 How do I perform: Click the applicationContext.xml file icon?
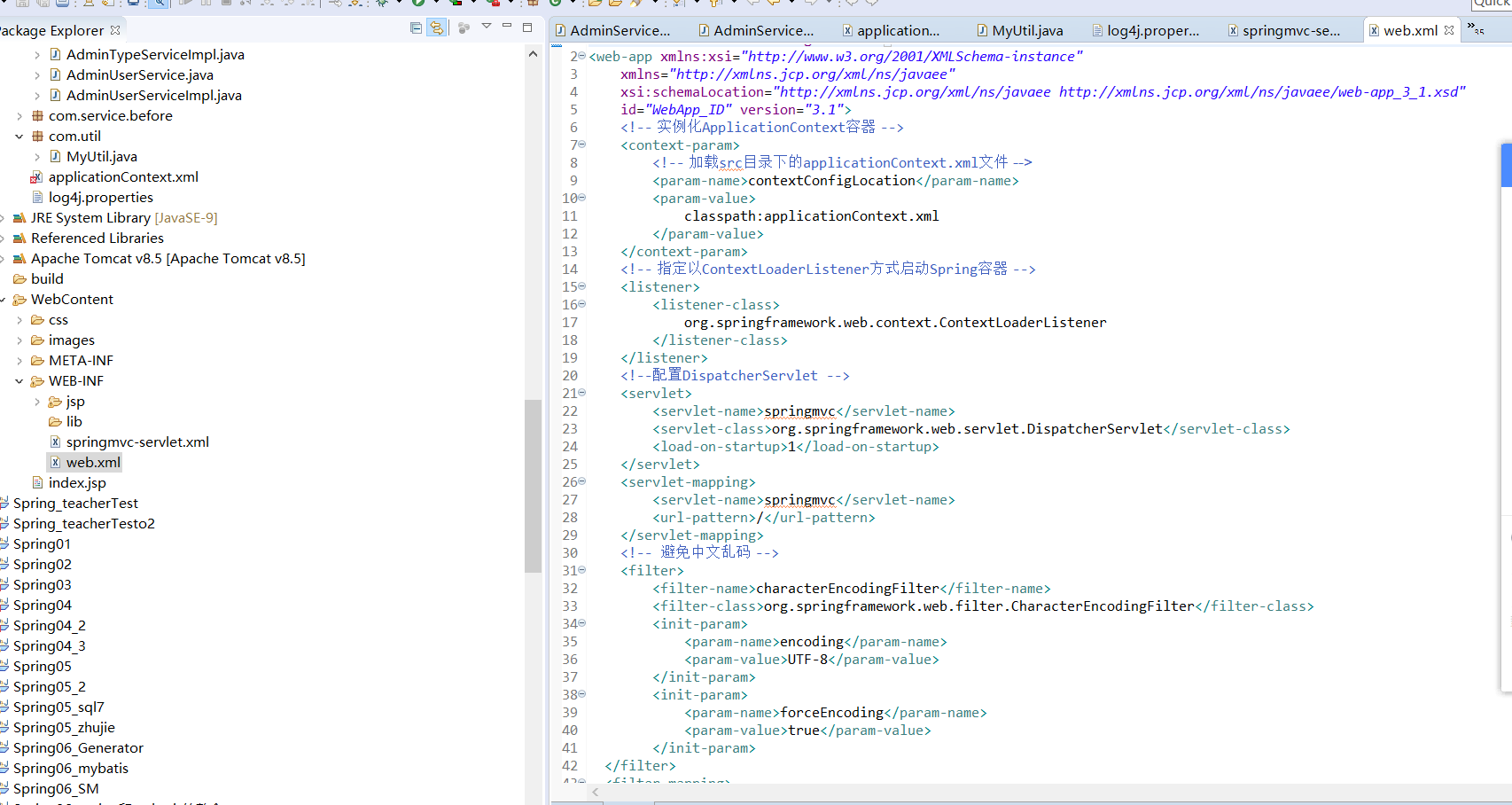36,177
